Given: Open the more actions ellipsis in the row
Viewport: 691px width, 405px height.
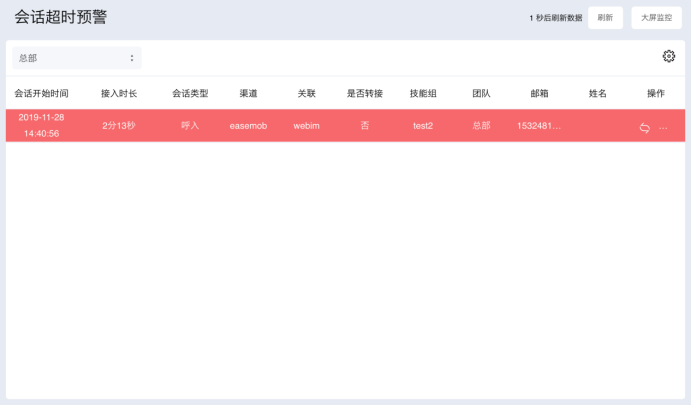Looking at the screenshot, I should point(663,127).
